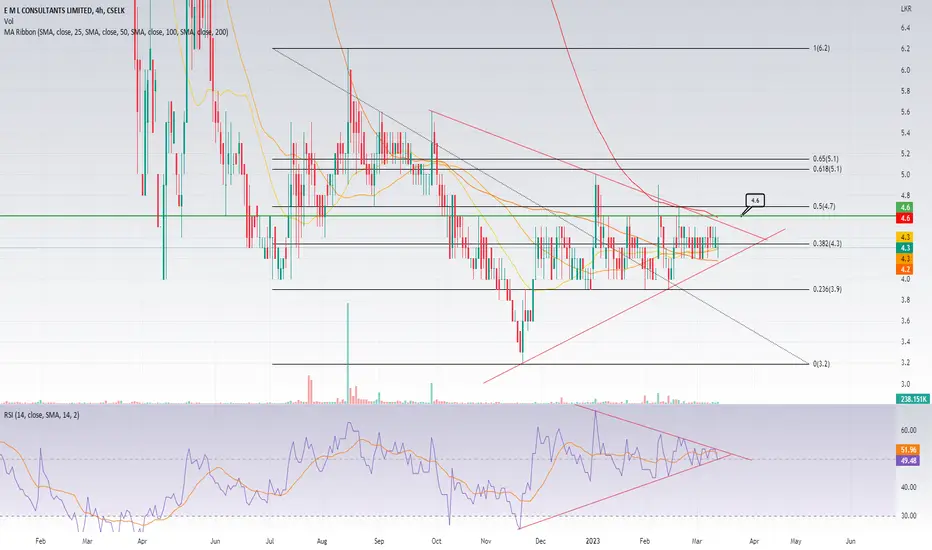This screenshot has height=550, width=932.
Task: Click the 40.00 RSI axis value
Action: (x=909, y=487)
